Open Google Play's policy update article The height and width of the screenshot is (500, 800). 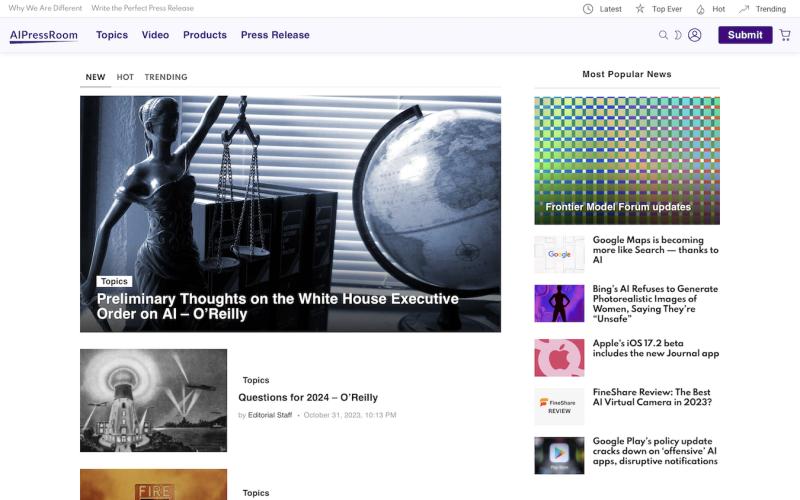[655, 451]
